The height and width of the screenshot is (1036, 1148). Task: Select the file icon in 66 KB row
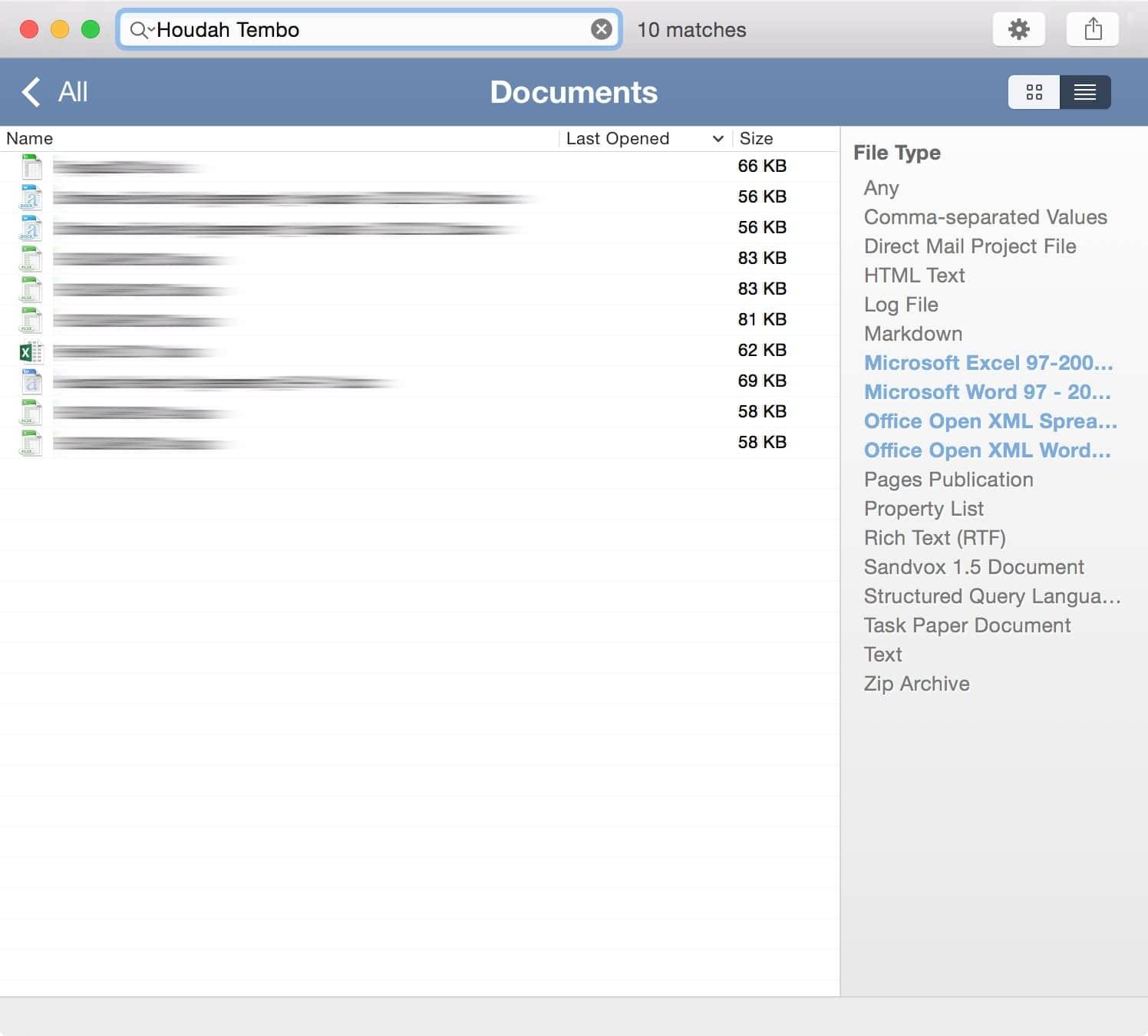coord(31,167)
